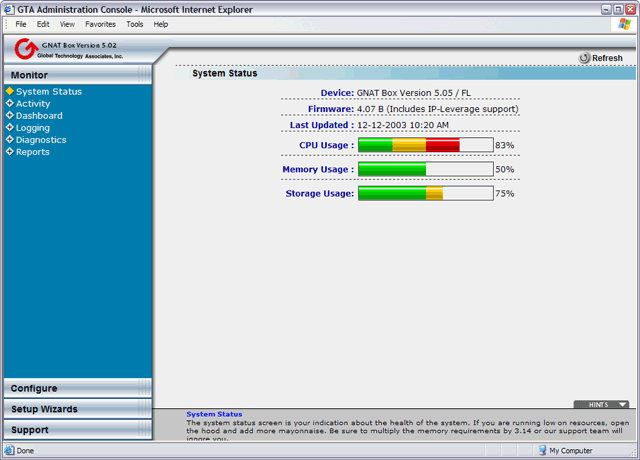The image size is (640, 460).
Task: Click the My Computer status bar icon
Action: point(542,450)
